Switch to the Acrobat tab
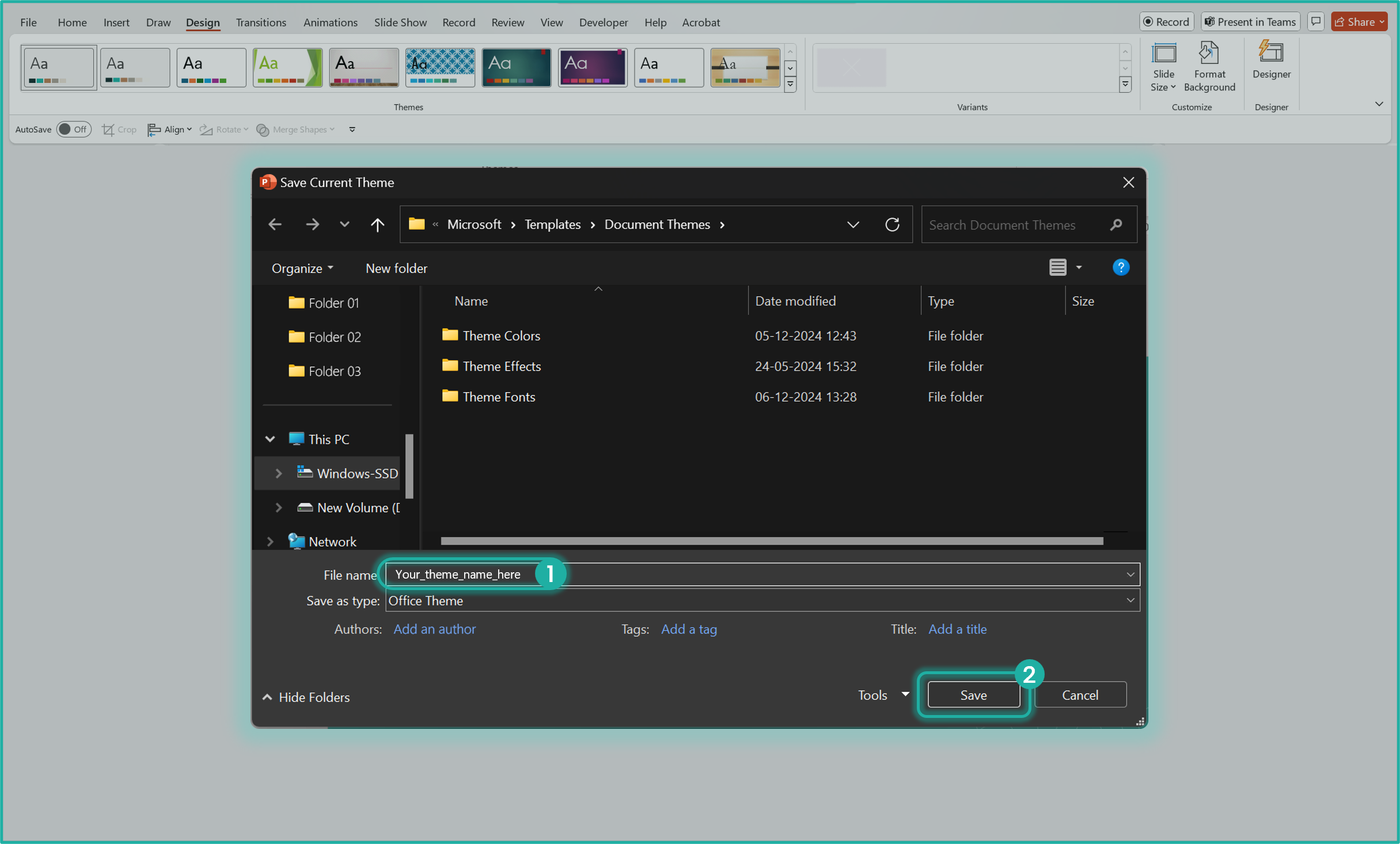The width and height of the screenshot is (1400, 844). pos(700,22)
